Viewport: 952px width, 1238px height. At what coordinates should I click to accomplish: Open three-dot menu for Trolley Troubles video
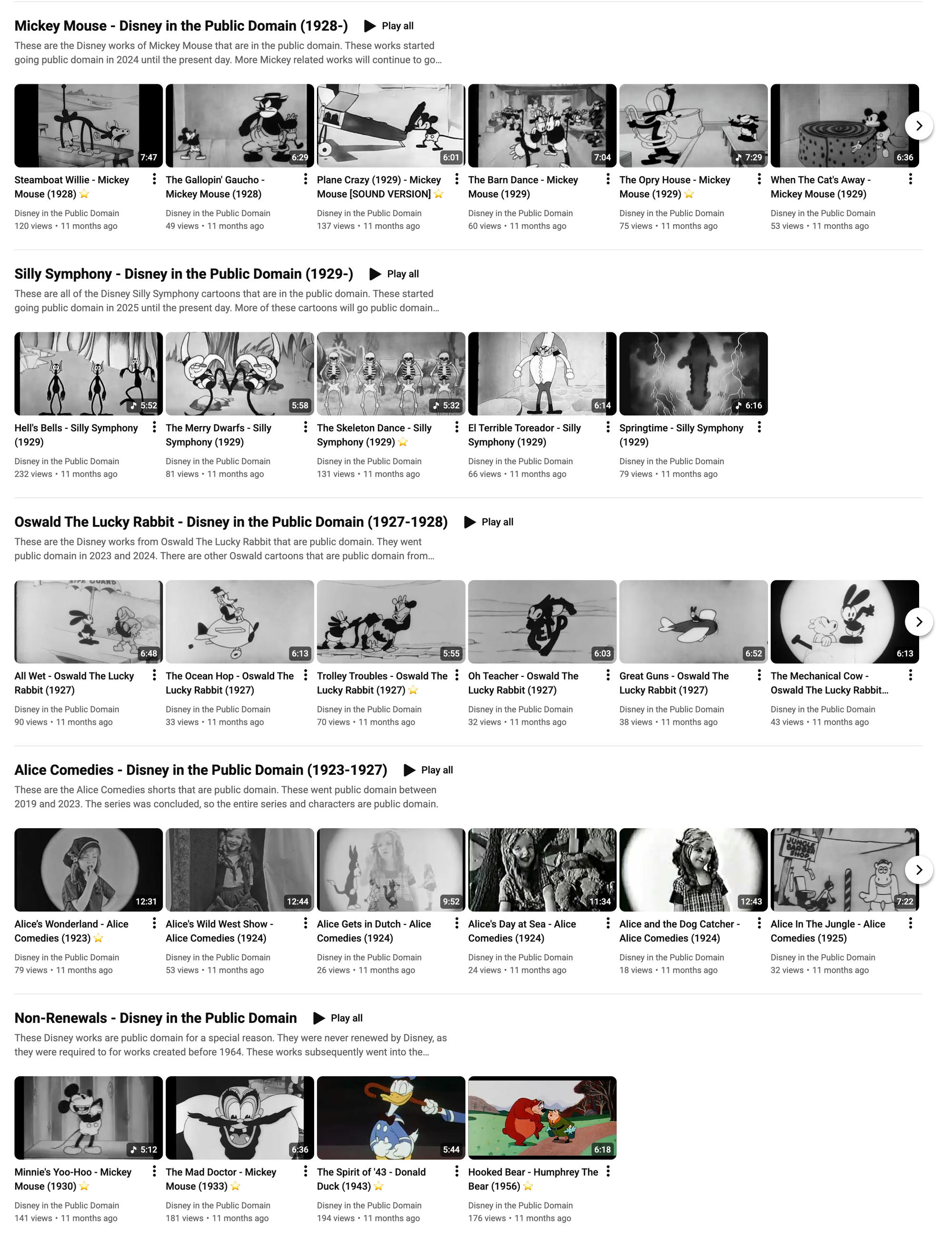[457, 675]
